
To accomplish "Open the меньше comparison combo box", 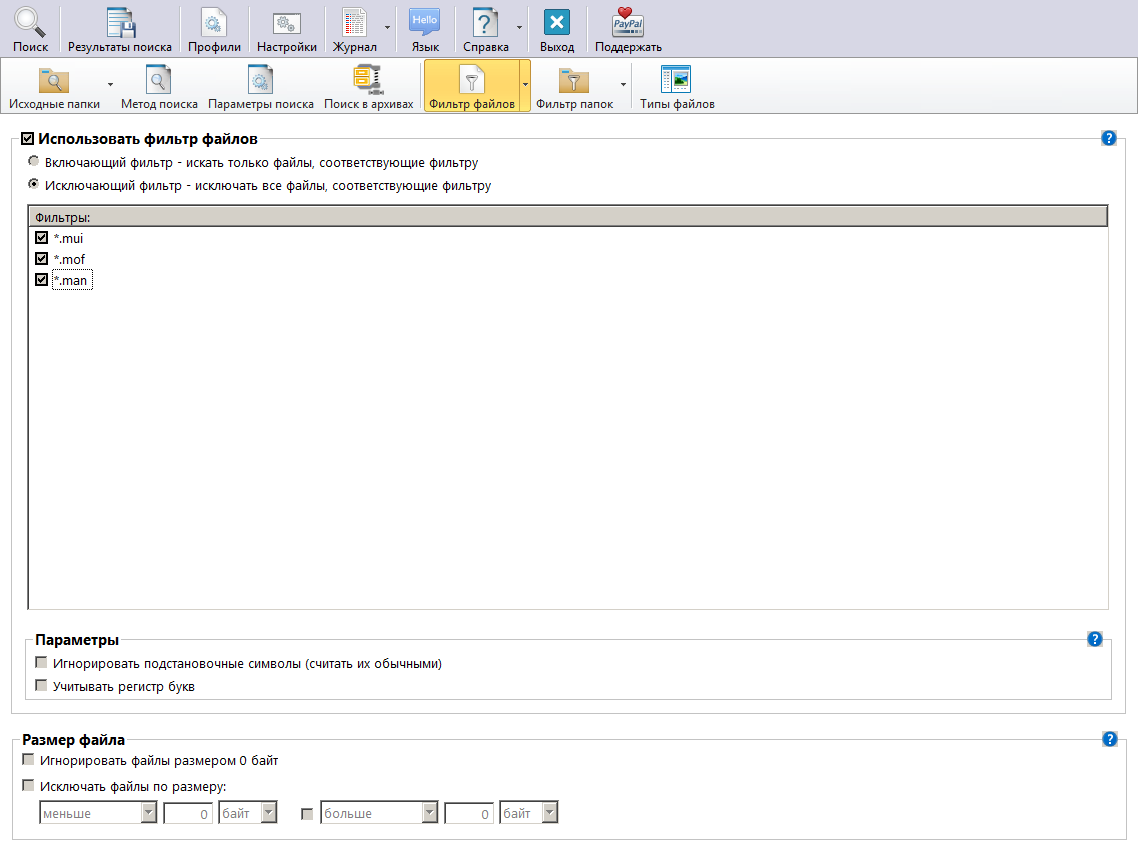I will coord(98,813).
